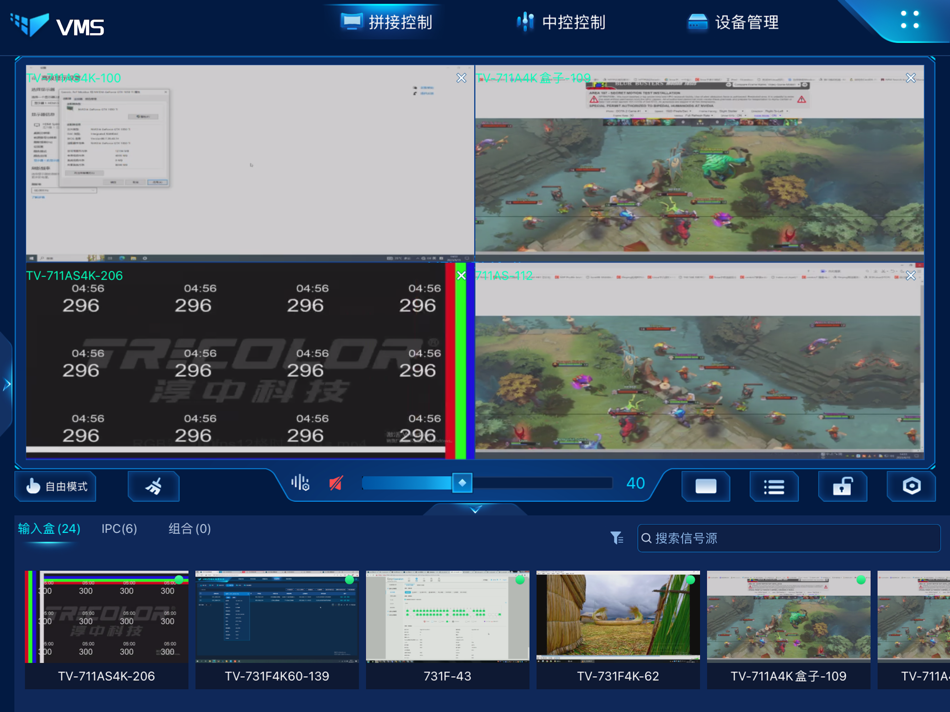Clear the wall with the broom icon

[153, 486]
